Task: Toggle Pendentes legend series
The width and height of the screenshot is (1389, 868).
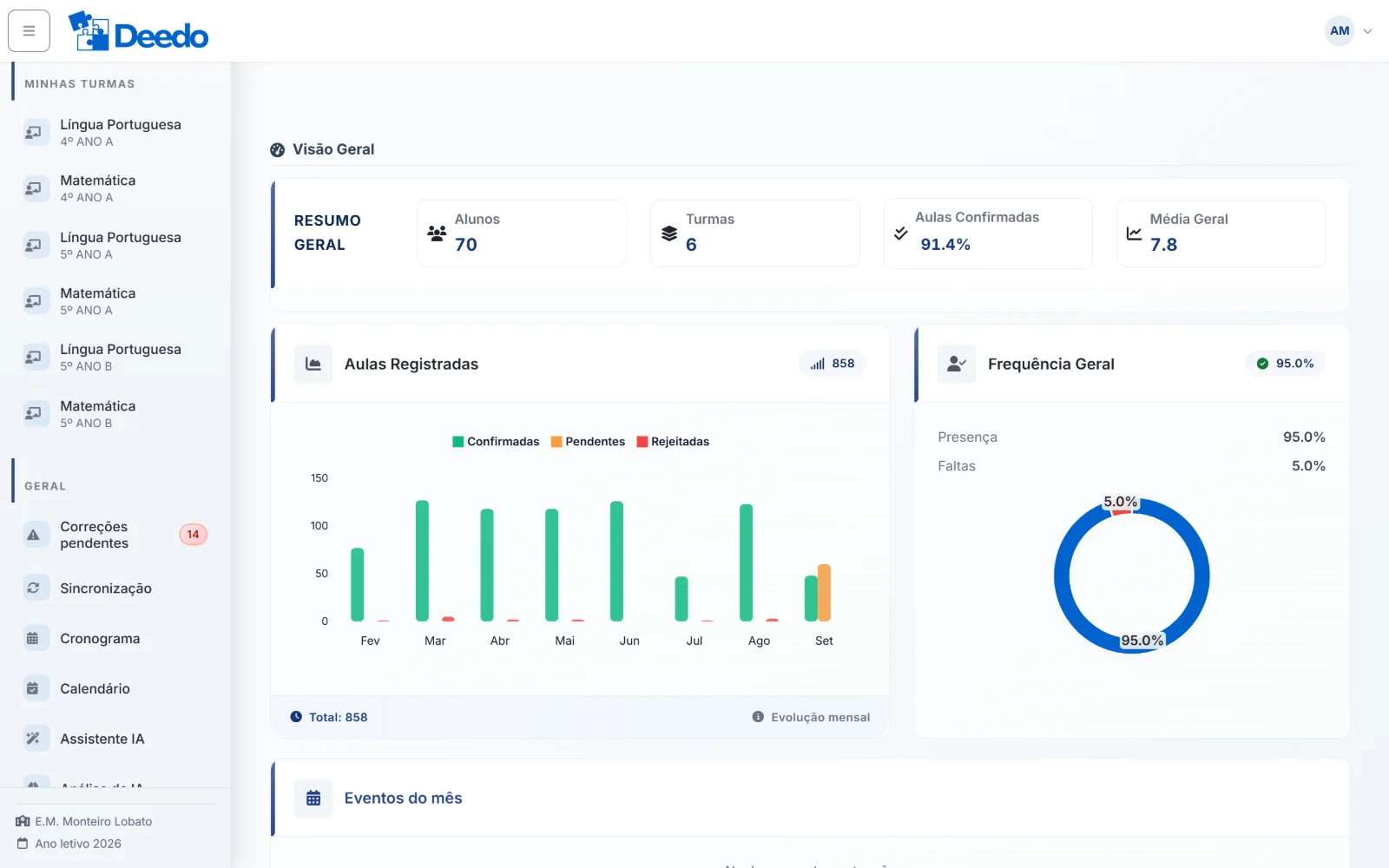Action: pos(588,442)
